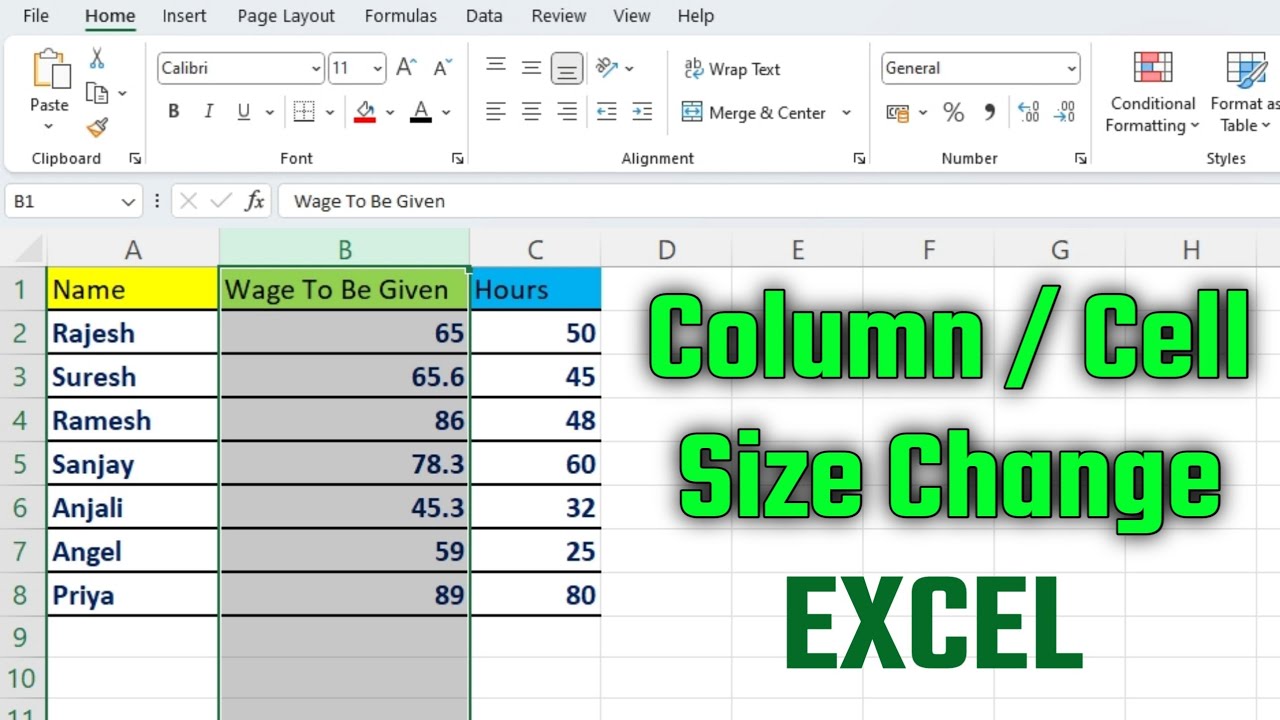Apply font color A

421,112
